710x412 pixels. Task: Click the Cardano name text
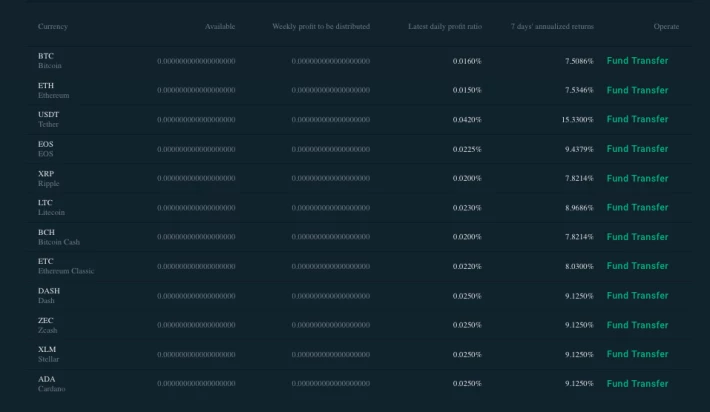point(52,389)
